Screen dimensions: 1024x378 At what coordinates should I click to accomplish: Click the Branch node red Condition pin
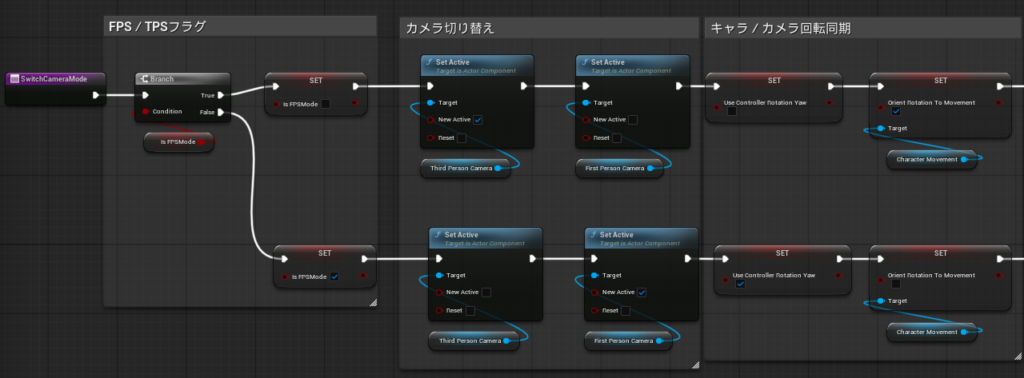click(x=145, y=112)
